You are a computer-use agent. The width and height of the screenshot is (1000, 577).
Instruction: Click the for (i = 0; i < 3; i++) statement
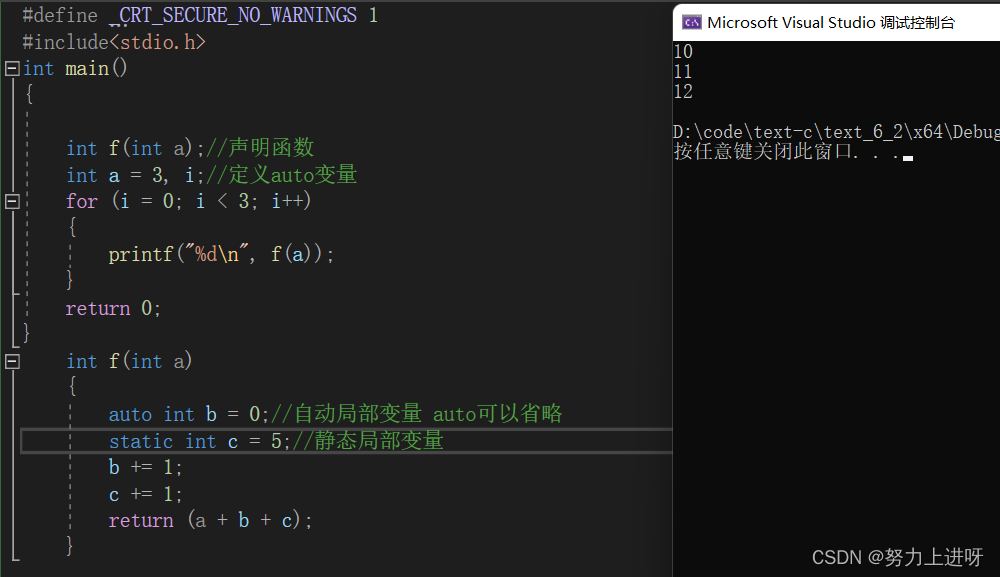click(x=188, y=201)
